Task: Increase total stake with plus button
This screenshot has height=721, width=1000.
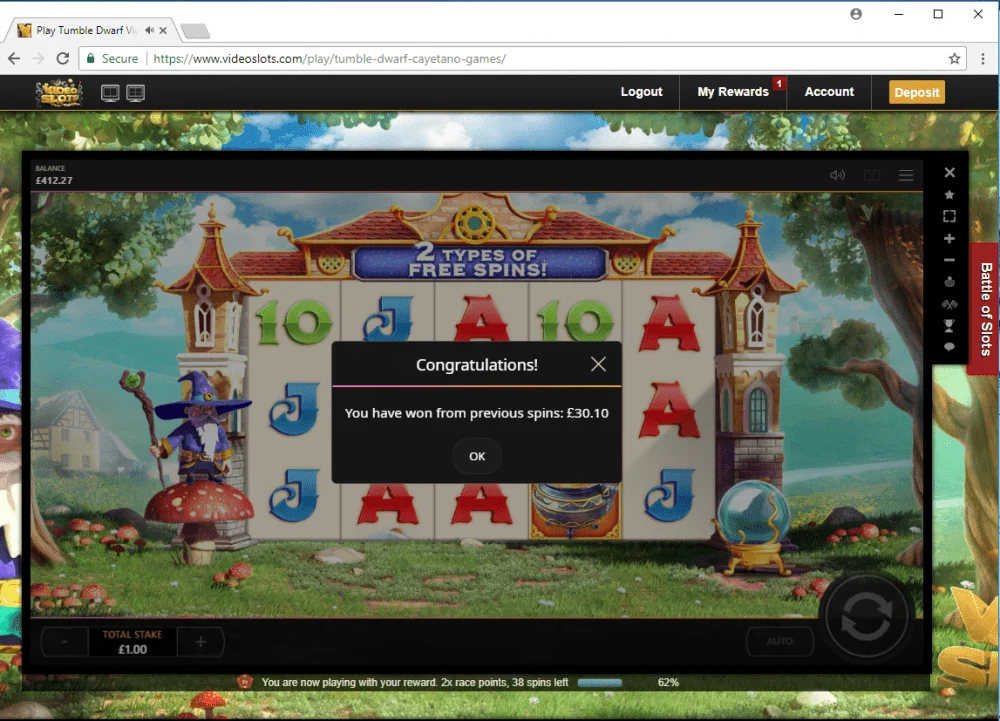Action: tap(200, 642)
